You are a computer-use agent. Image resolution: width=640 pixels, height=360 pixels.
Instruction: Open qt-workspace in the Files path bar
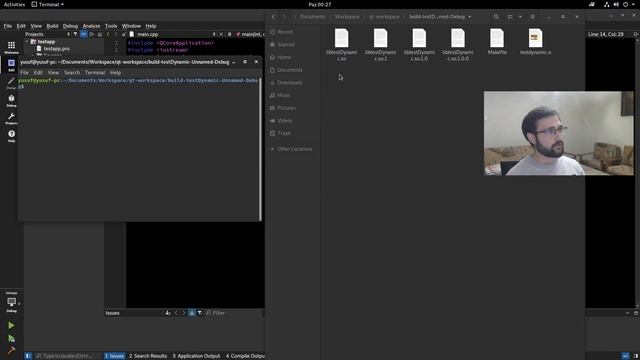pyautogui.click(x=384, y=17)
